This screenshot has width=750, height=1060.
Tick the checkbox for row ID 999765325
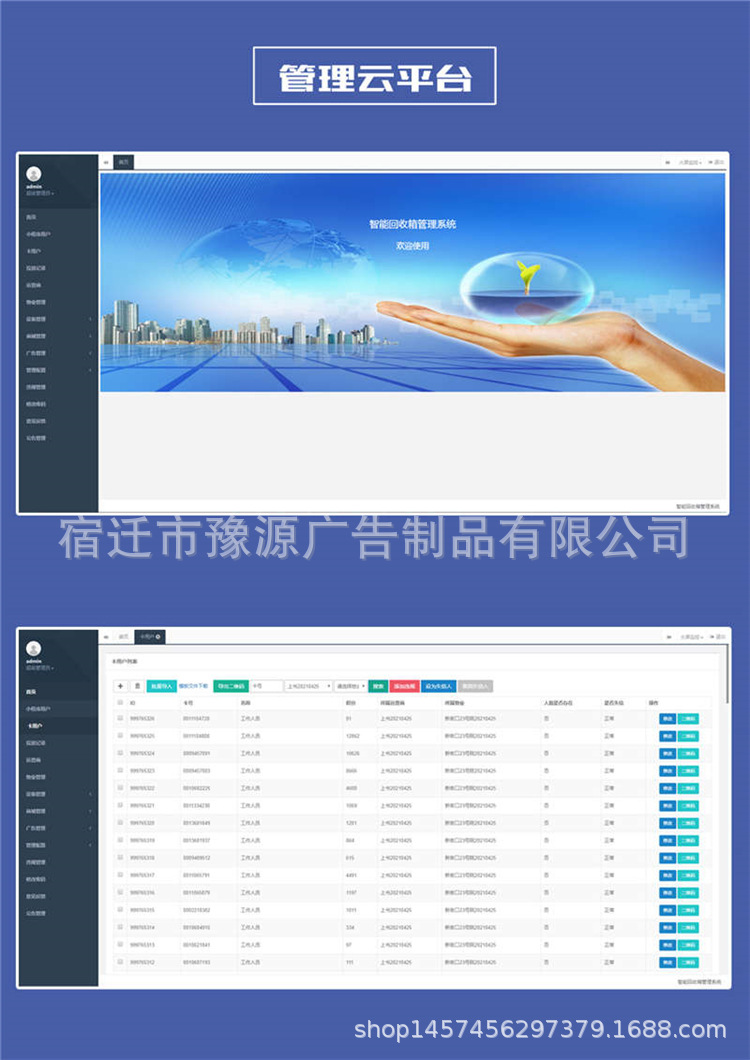tap(120, 736)
